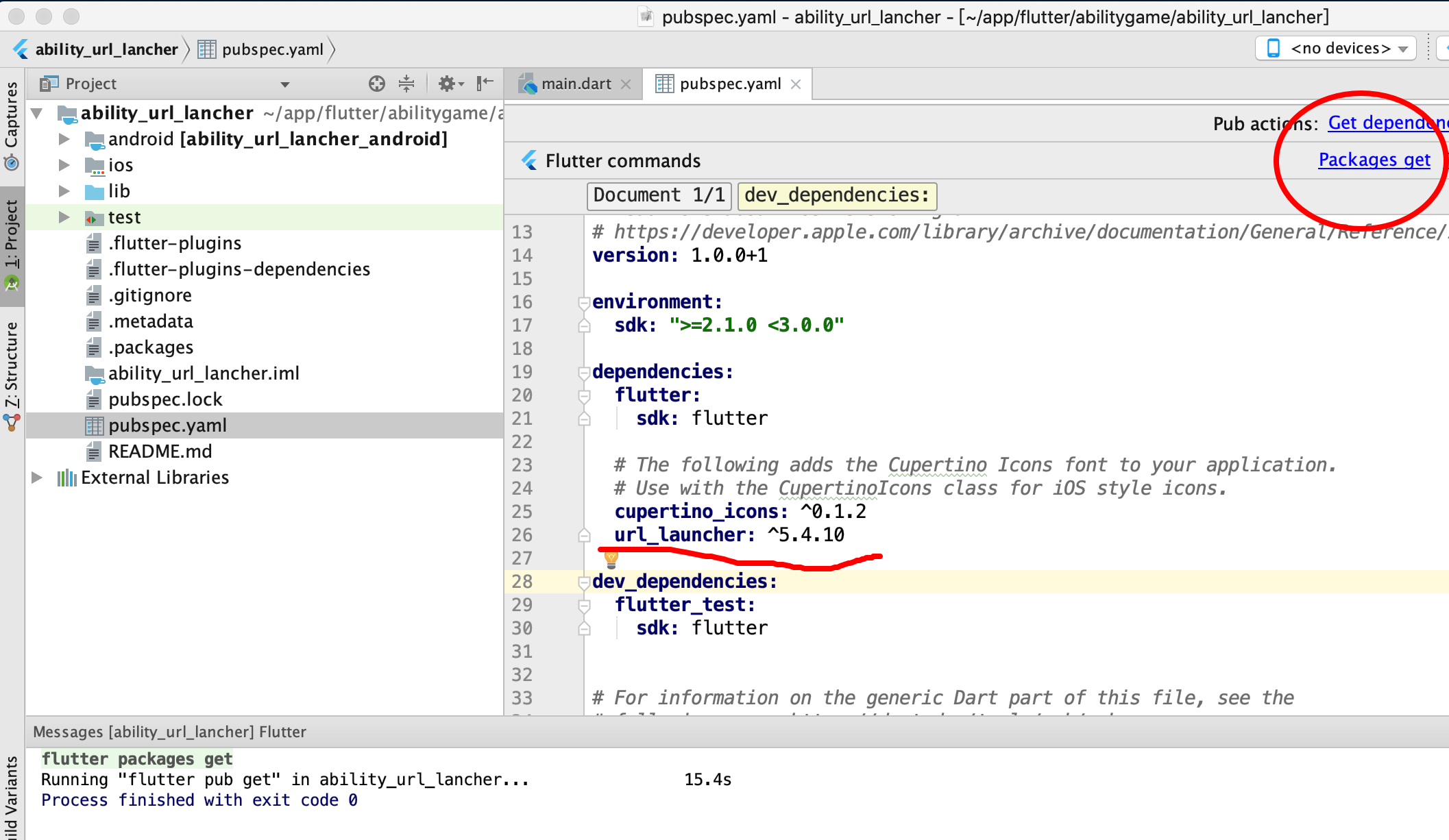The width and height of the screenshot is (1449, 840).
Task: Fold the dev_dependencies block at line 28
Action: 584,582
